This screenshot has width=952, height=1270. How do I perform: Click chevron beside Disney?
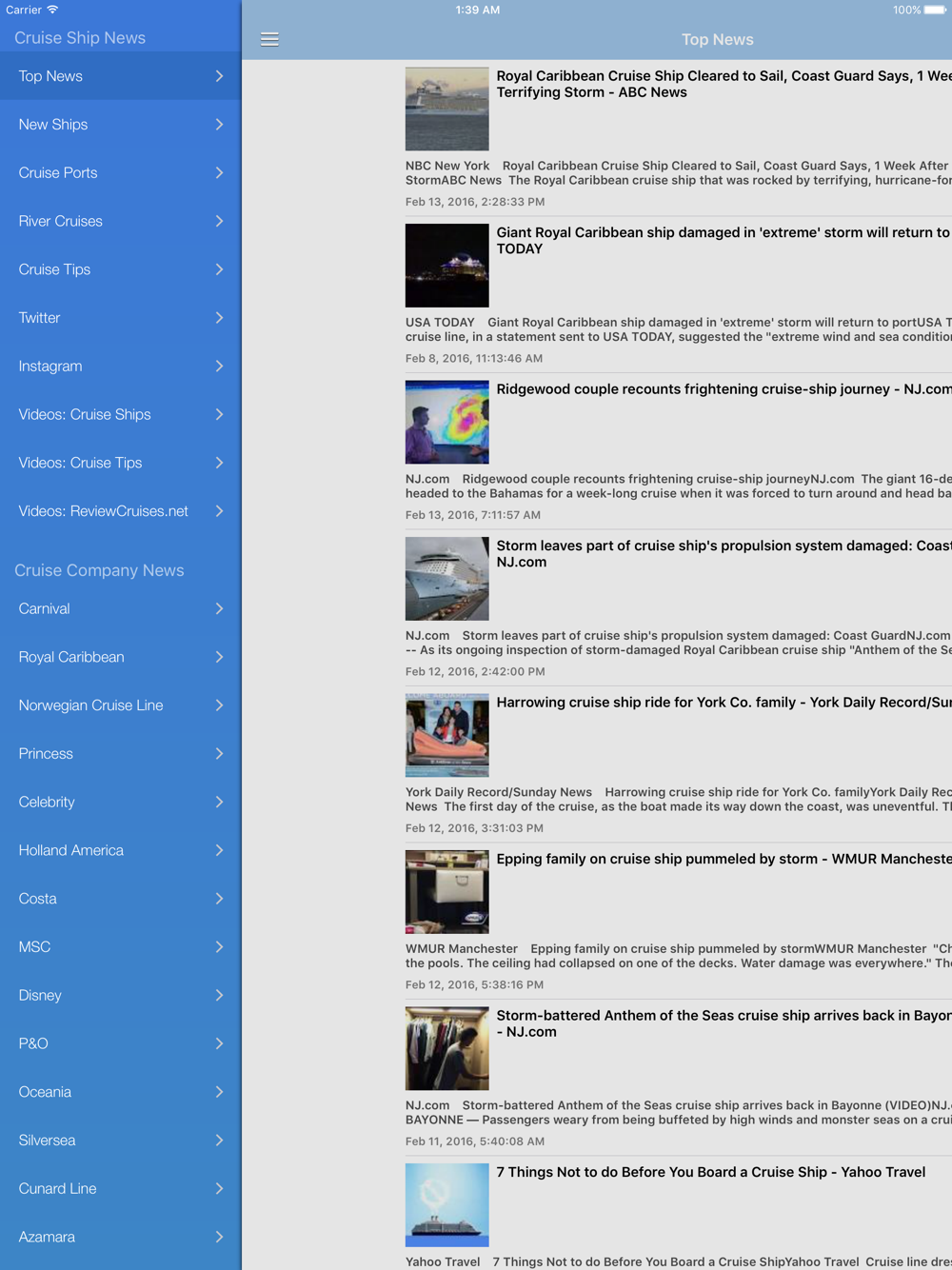219,995
